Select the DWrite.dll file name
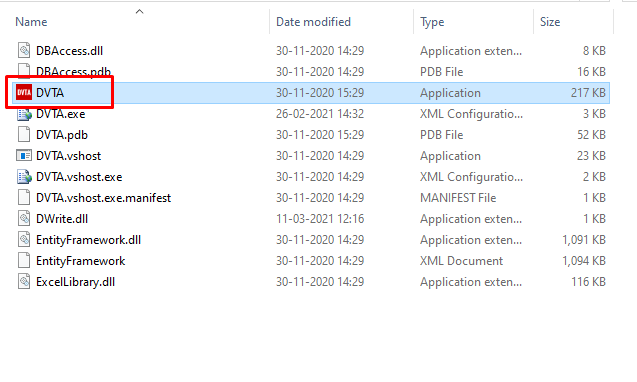 (x=62, y=219)
